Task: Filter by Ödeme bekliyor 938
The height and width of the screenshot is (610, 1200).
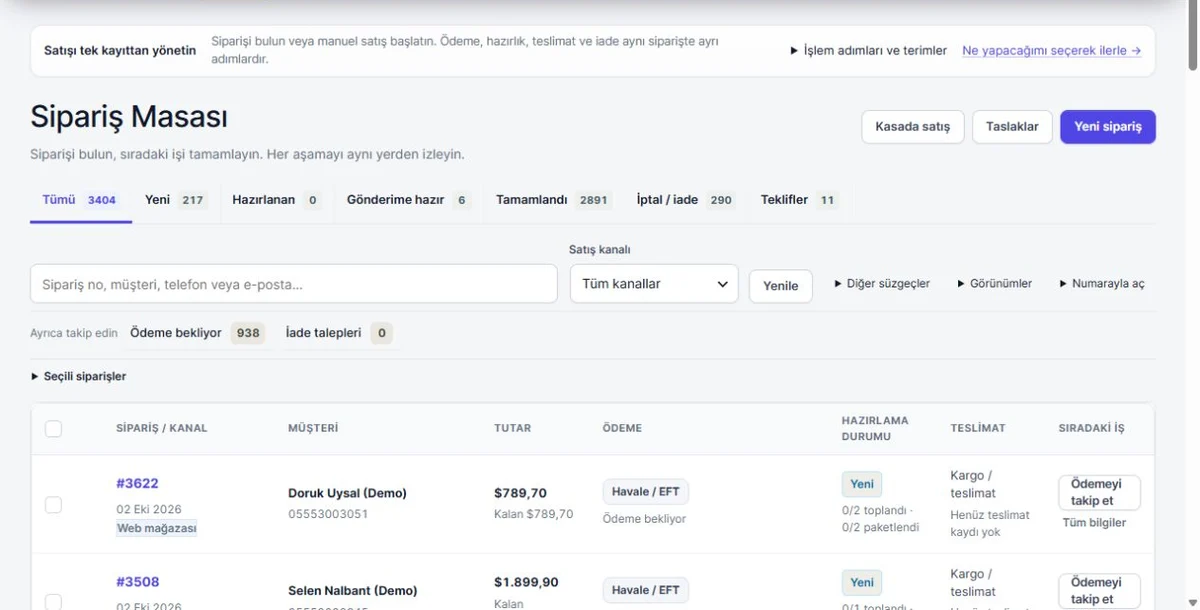Action: coord(197,333)
